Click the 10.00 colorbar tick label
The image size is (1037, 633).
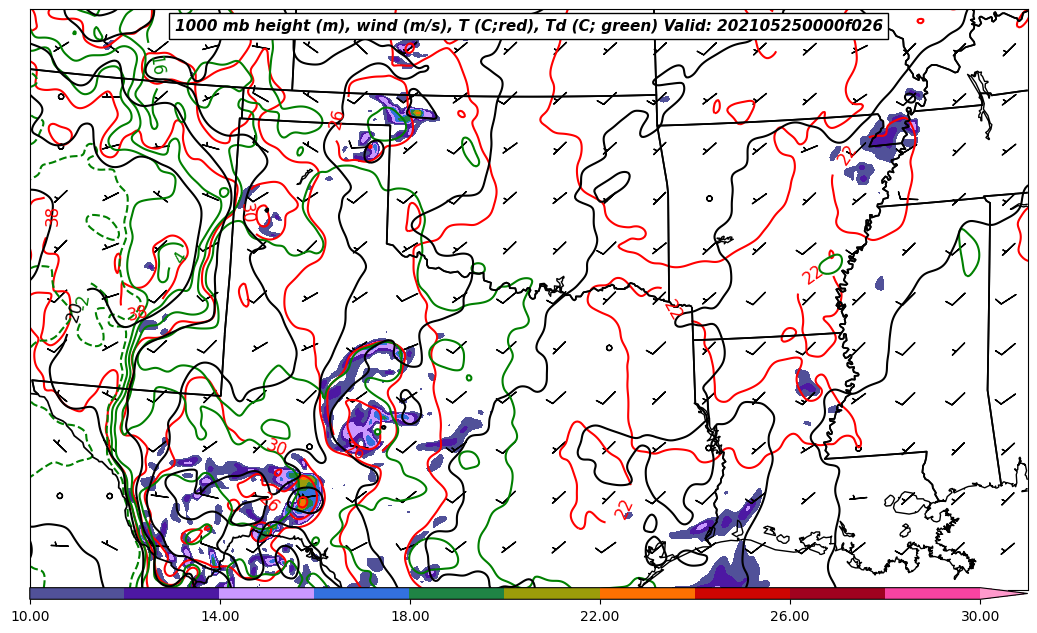coord(30,616)
